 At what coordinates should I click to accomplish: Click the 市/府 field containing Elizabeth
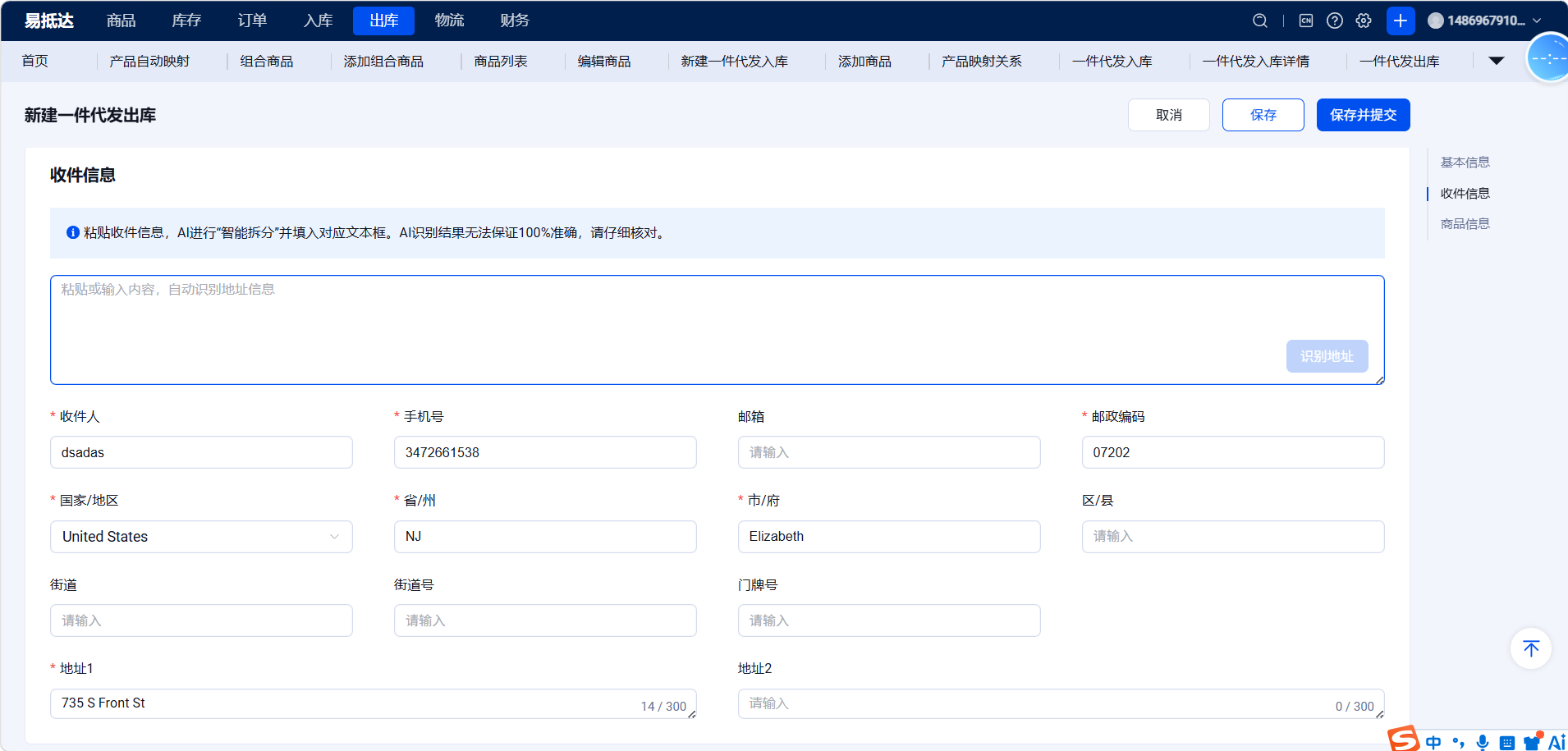pos(889,537)
